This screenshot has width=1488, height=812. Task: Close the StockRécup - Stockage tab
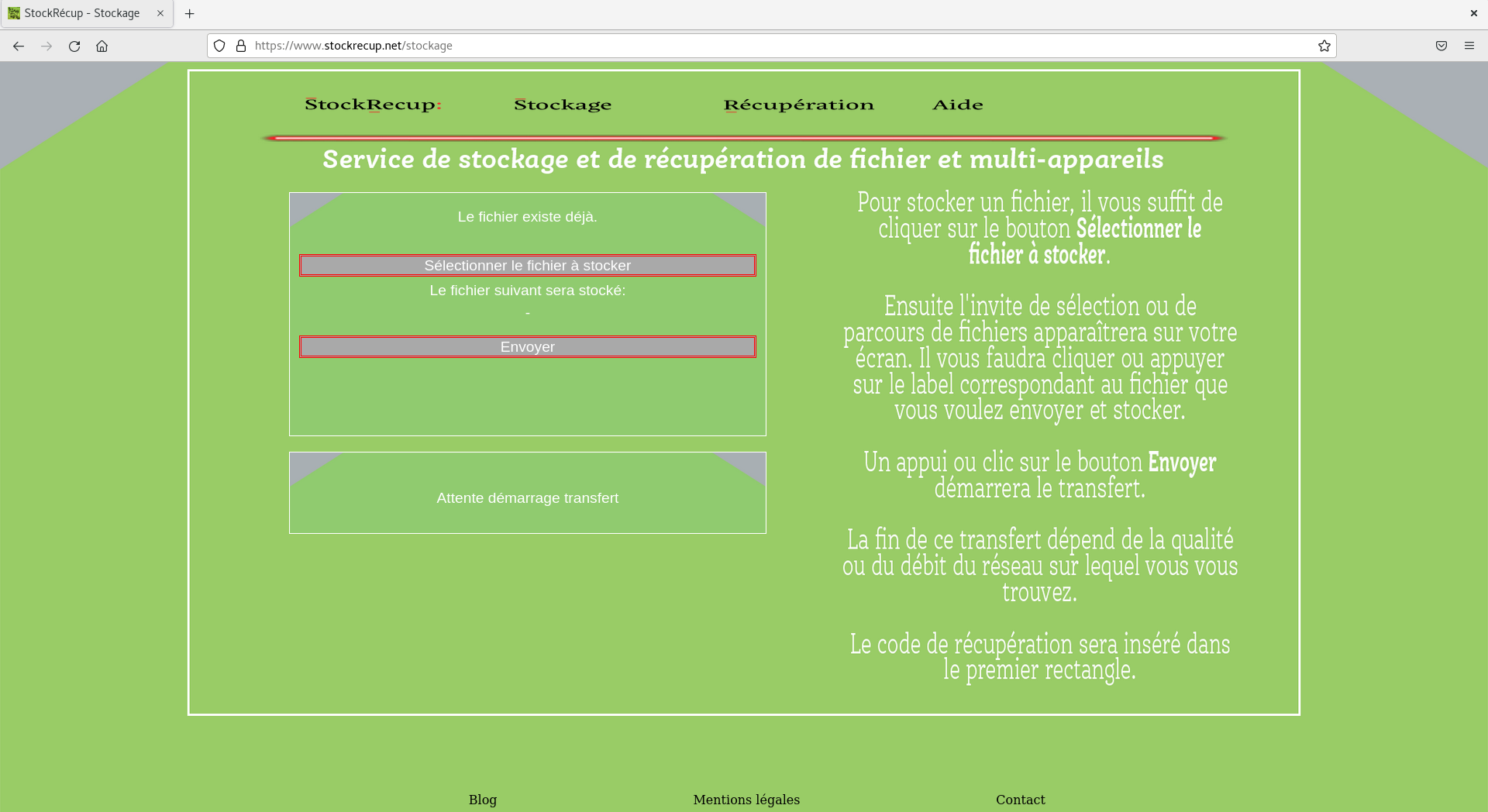click(160, 13)
